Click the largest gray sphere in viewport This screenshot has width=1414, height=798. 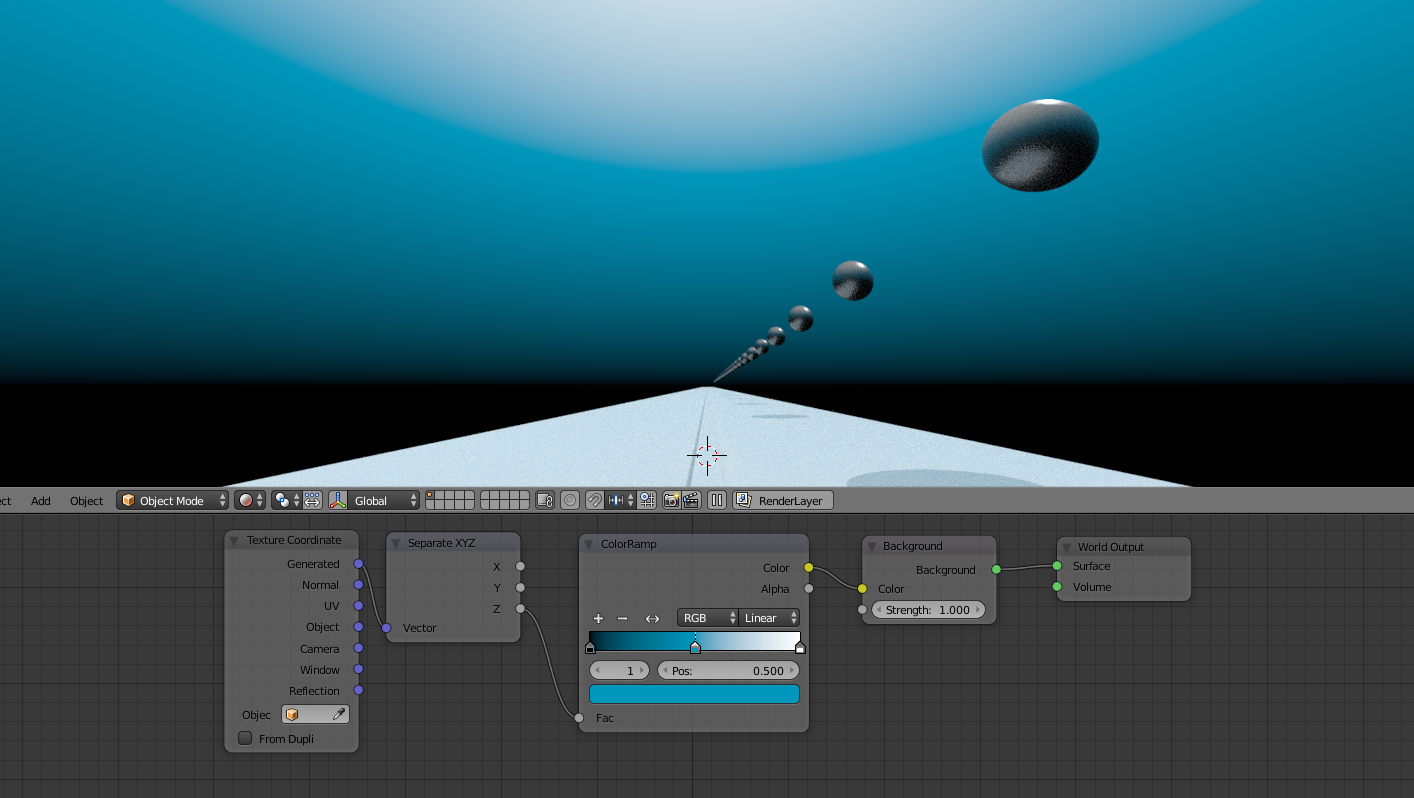[x=1040, y=145]
